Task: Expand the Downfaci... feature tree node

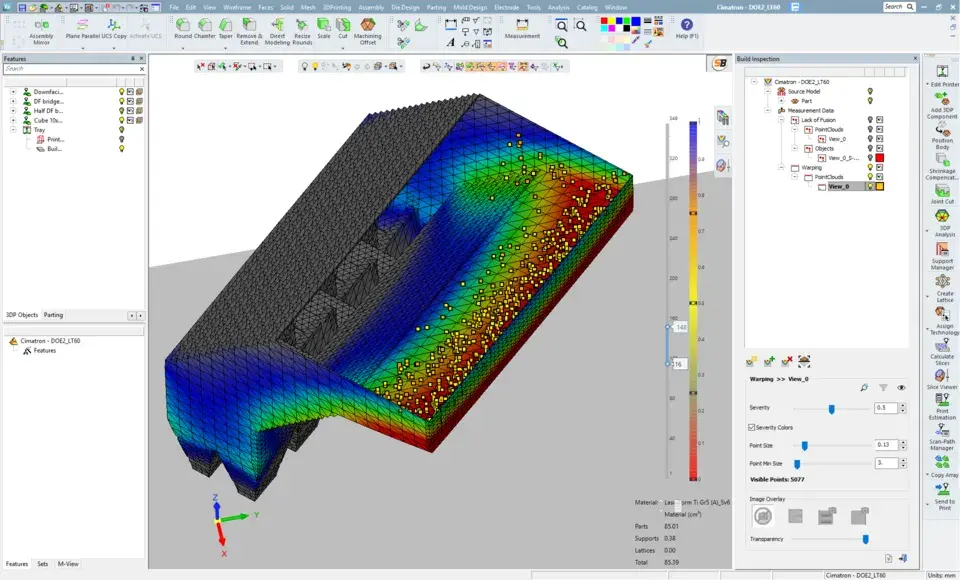Action: tap(13, 92)
